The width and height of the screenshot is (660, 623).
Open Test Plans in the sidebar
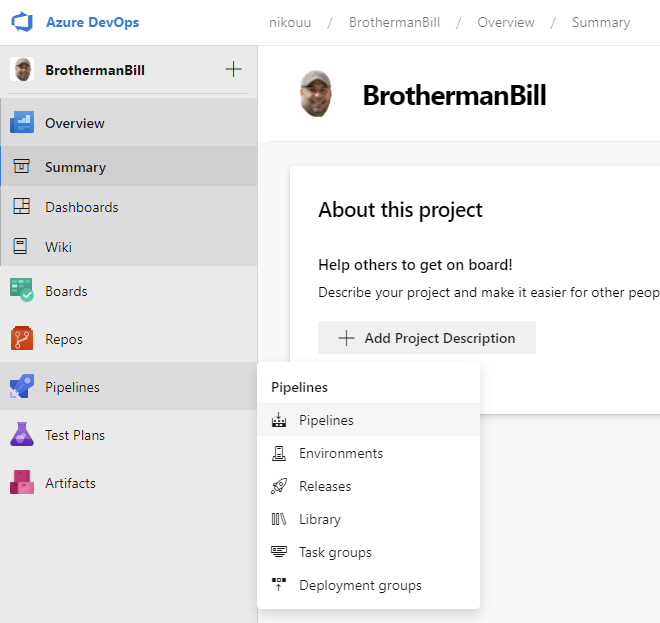tap(129, 435)
